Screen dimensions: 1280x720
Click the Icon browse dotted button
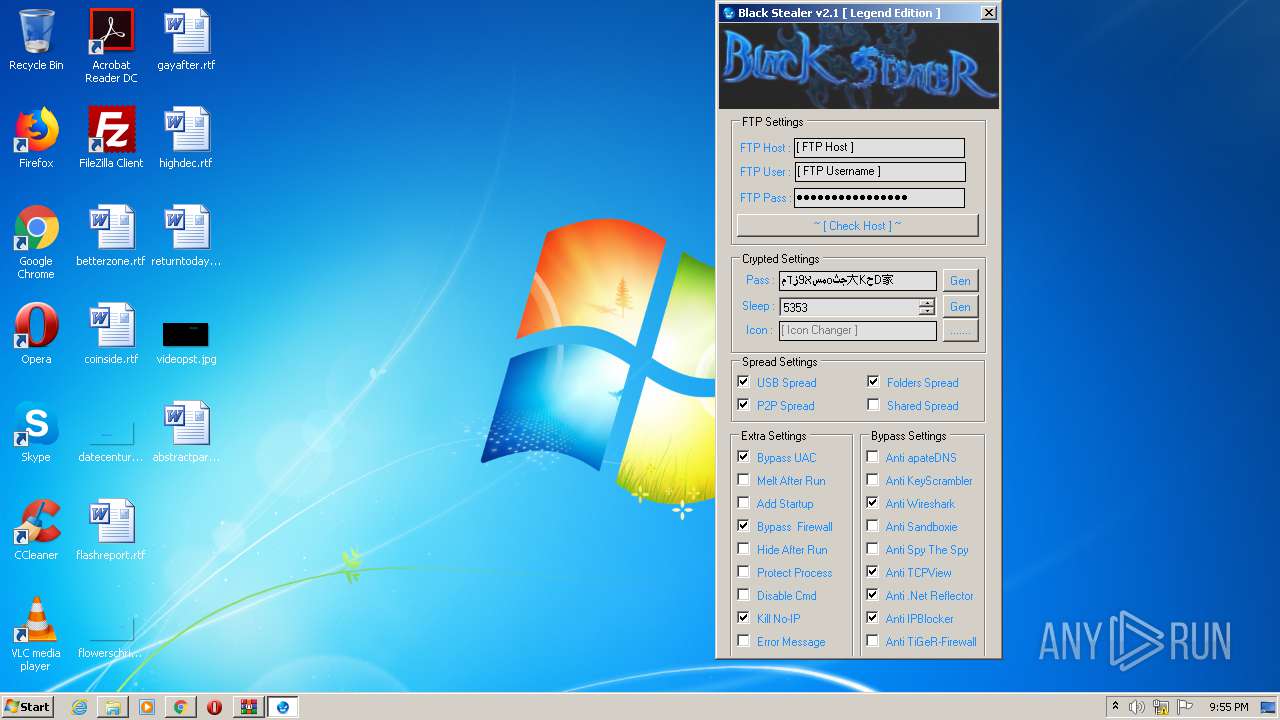[960, 331]
